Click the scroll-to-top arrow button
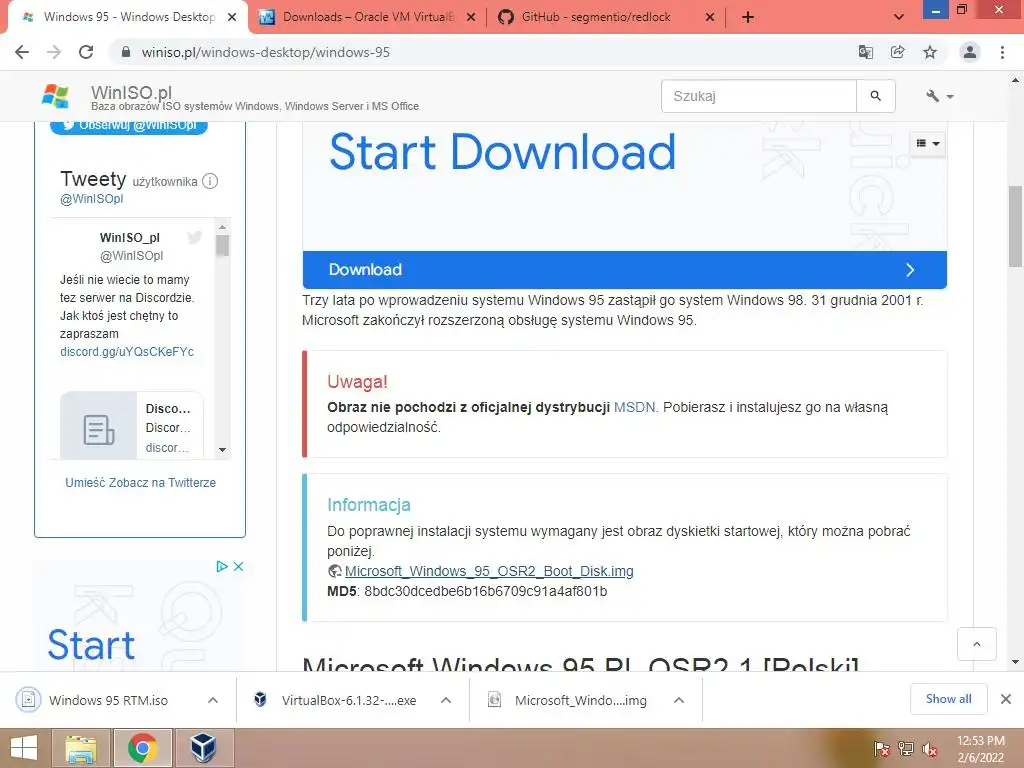 [977, 644]
